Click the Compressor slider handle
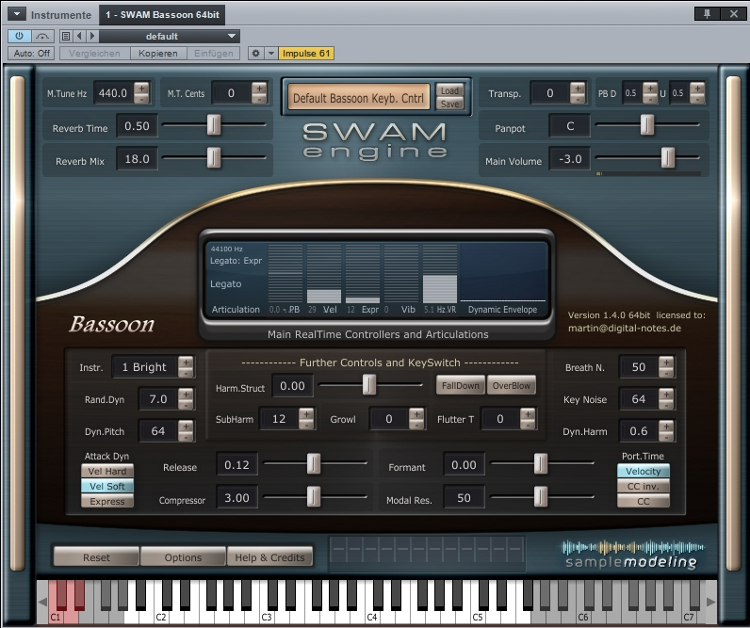750x628 pixels. click(x=313, y=496)
